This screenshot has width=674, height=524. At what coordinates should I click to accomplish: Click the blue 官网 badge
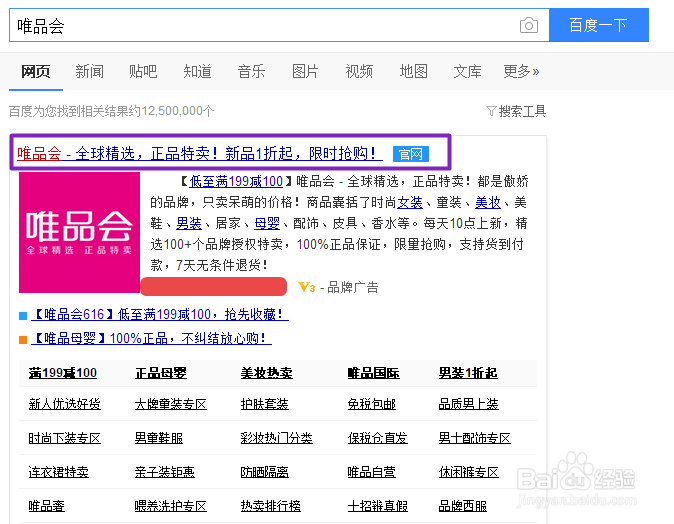[411, 154]
